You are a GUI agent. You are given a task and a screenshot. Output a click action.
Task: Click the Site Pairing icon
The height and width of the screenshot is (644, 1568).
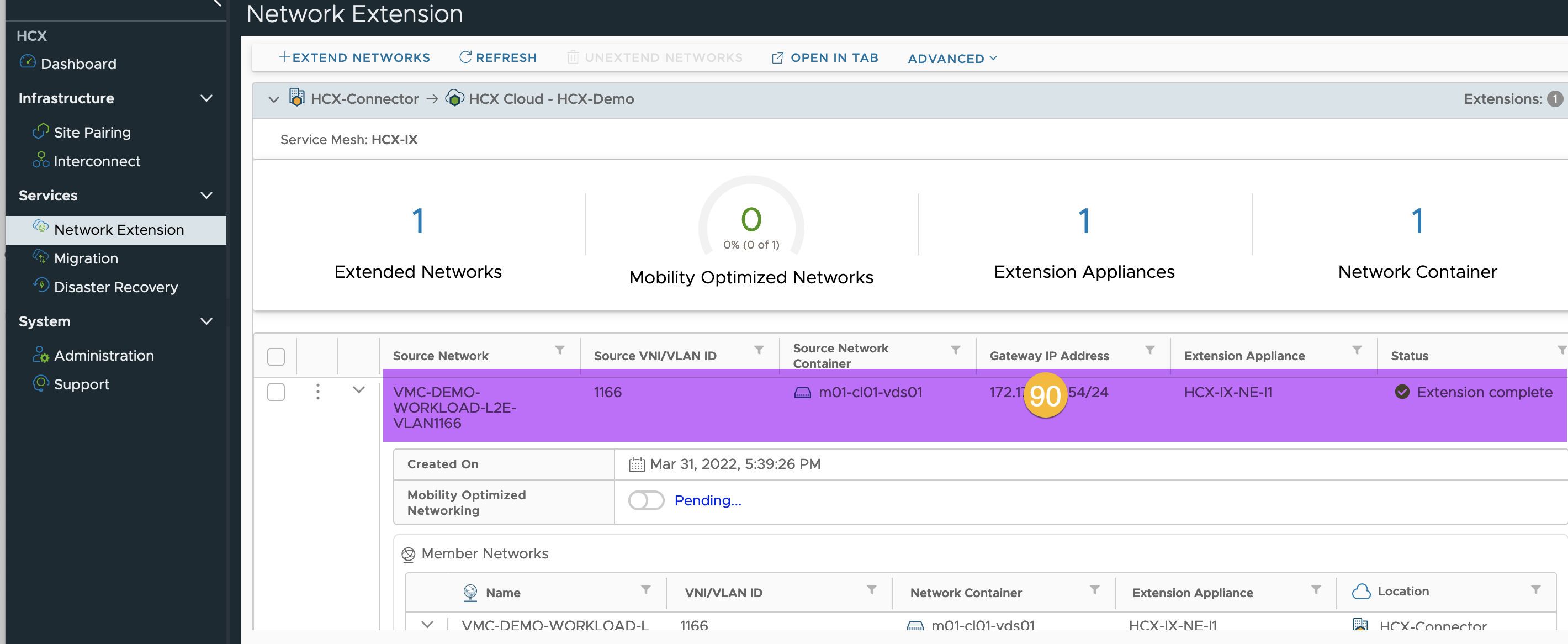(40, 131)
